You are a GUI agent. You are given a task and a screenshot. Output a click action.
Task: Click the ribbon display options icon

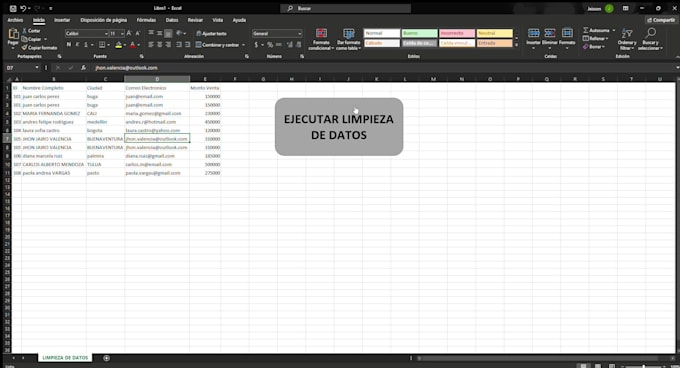tap(625, 8)
